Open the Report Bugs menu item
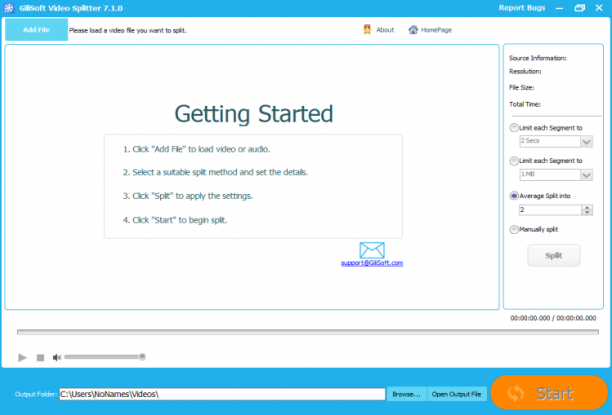Screen dimensions: 612x415 pyautogui.click(x=522, y=8)
